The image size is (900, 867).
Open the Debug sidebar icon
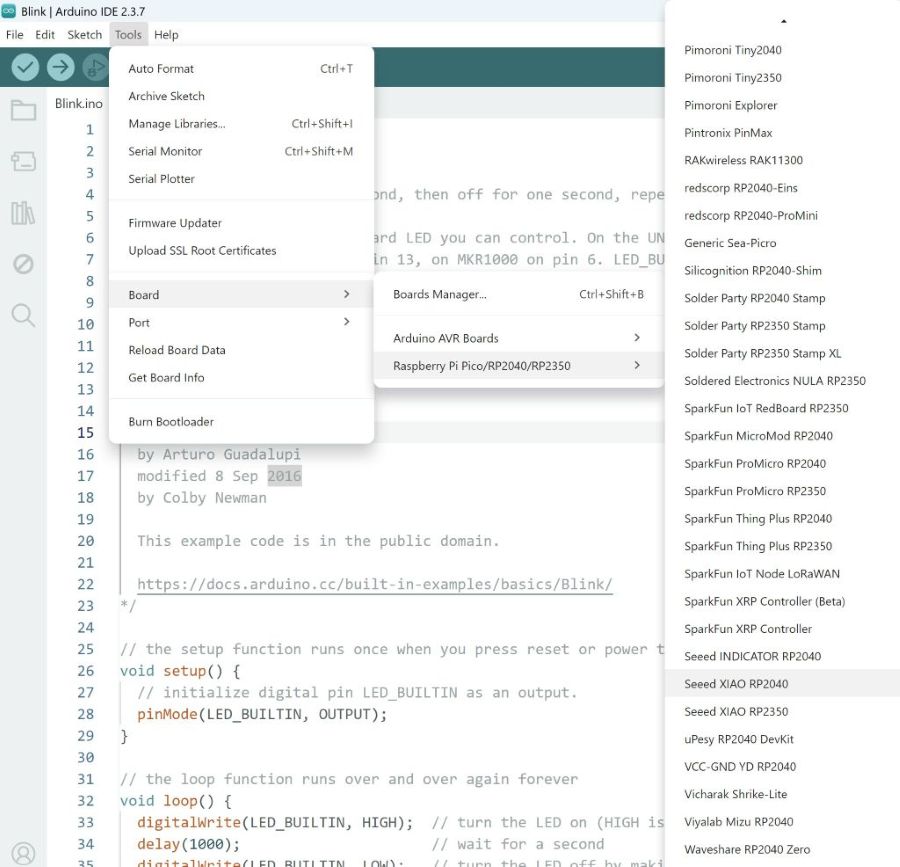point(24,264)
